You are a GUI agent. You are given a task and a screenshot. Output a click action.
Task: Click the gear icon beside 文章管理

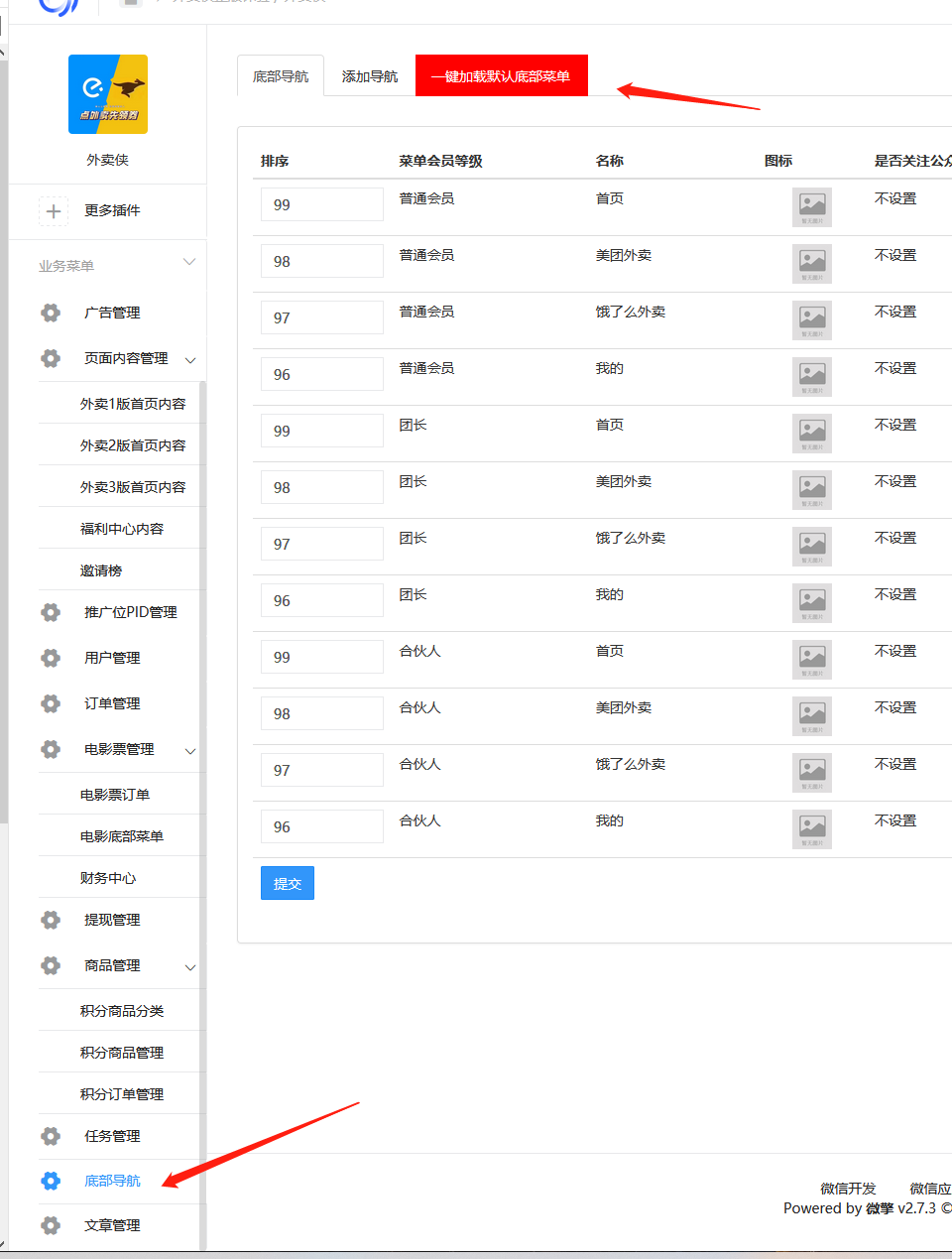51,1224
